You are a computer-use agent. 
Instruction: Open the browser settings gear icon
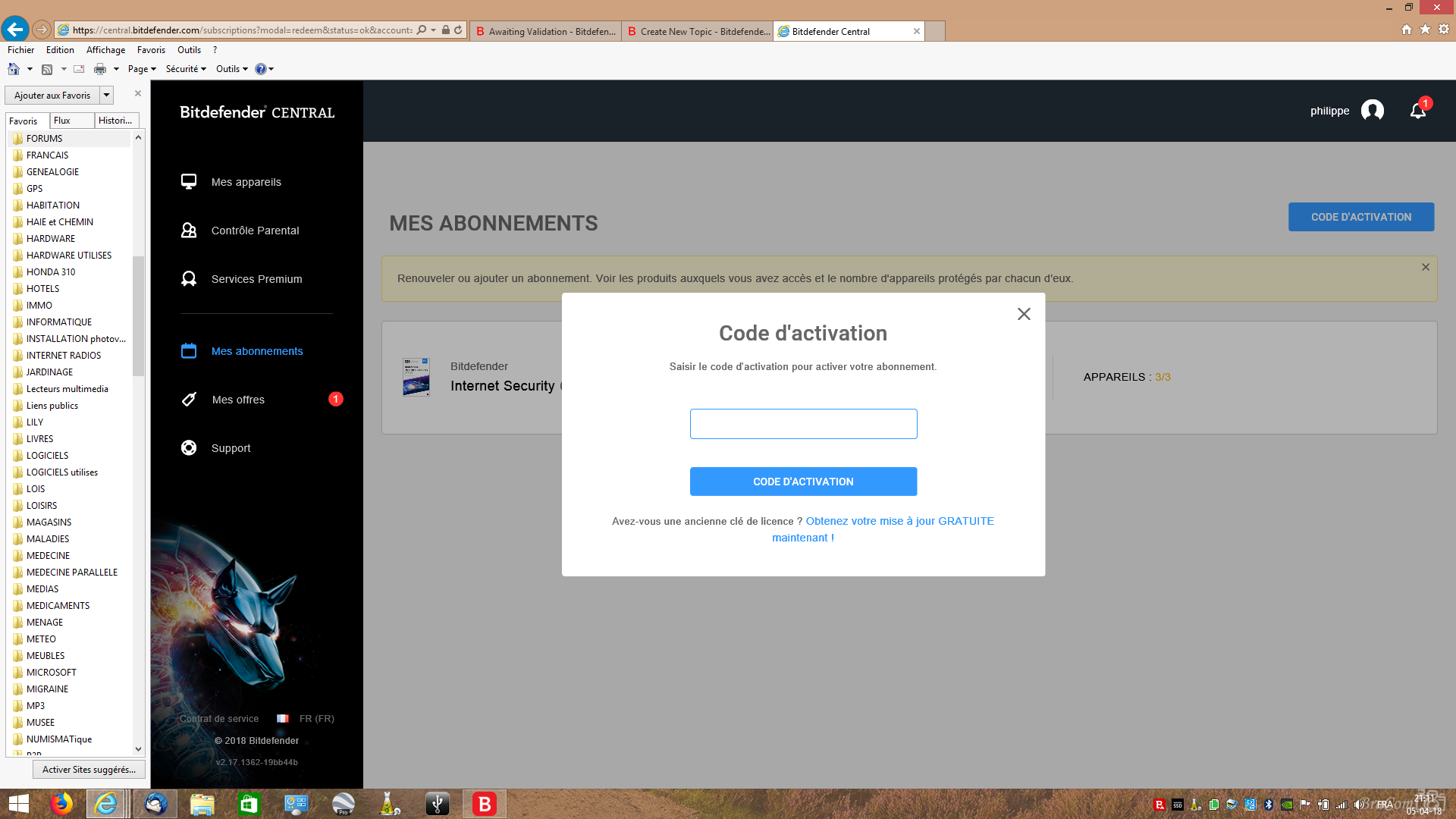[x=1444, y=30]
